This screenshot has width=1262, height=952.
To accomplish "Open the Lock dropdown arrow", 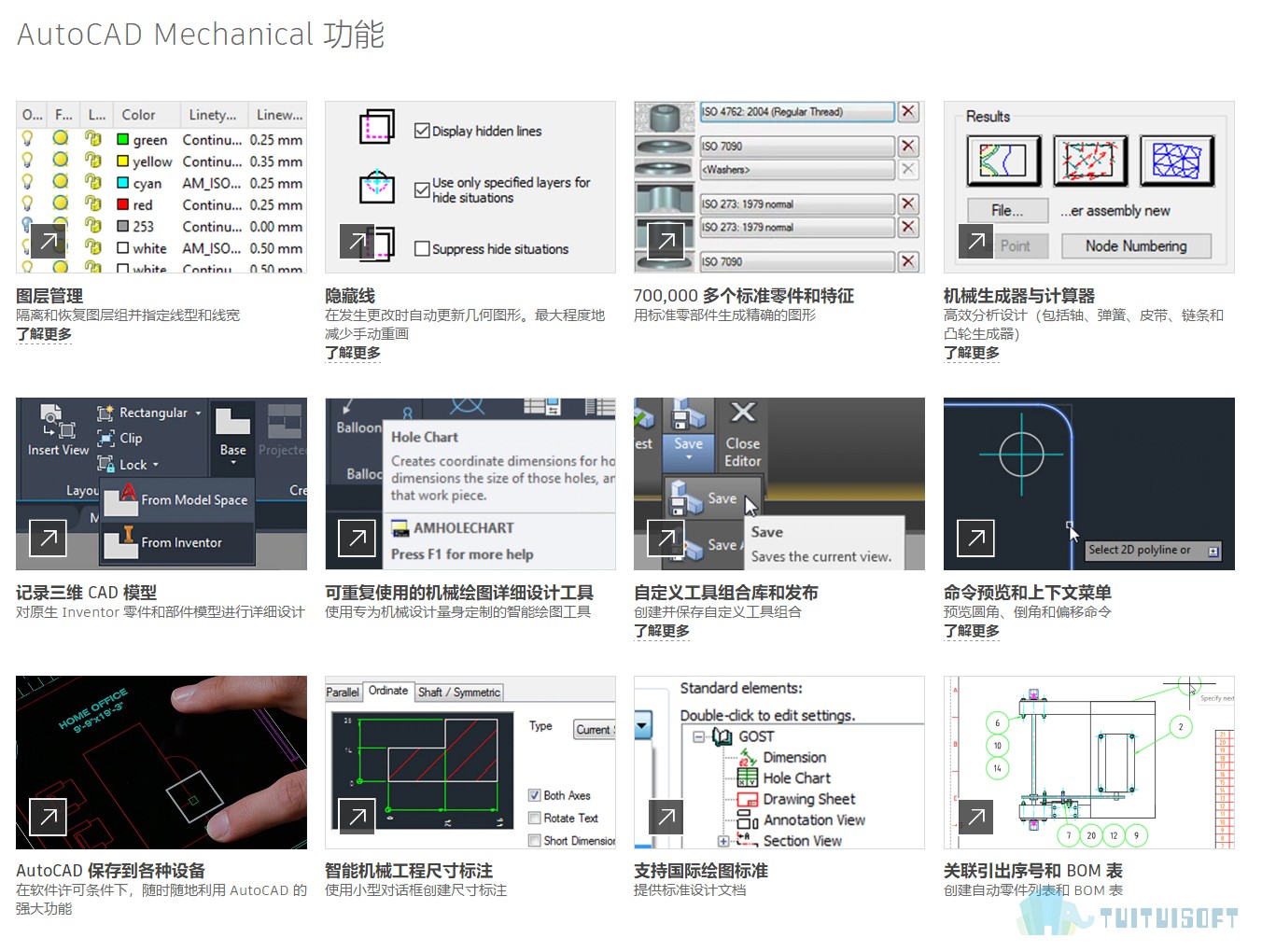I will point(155,465).
